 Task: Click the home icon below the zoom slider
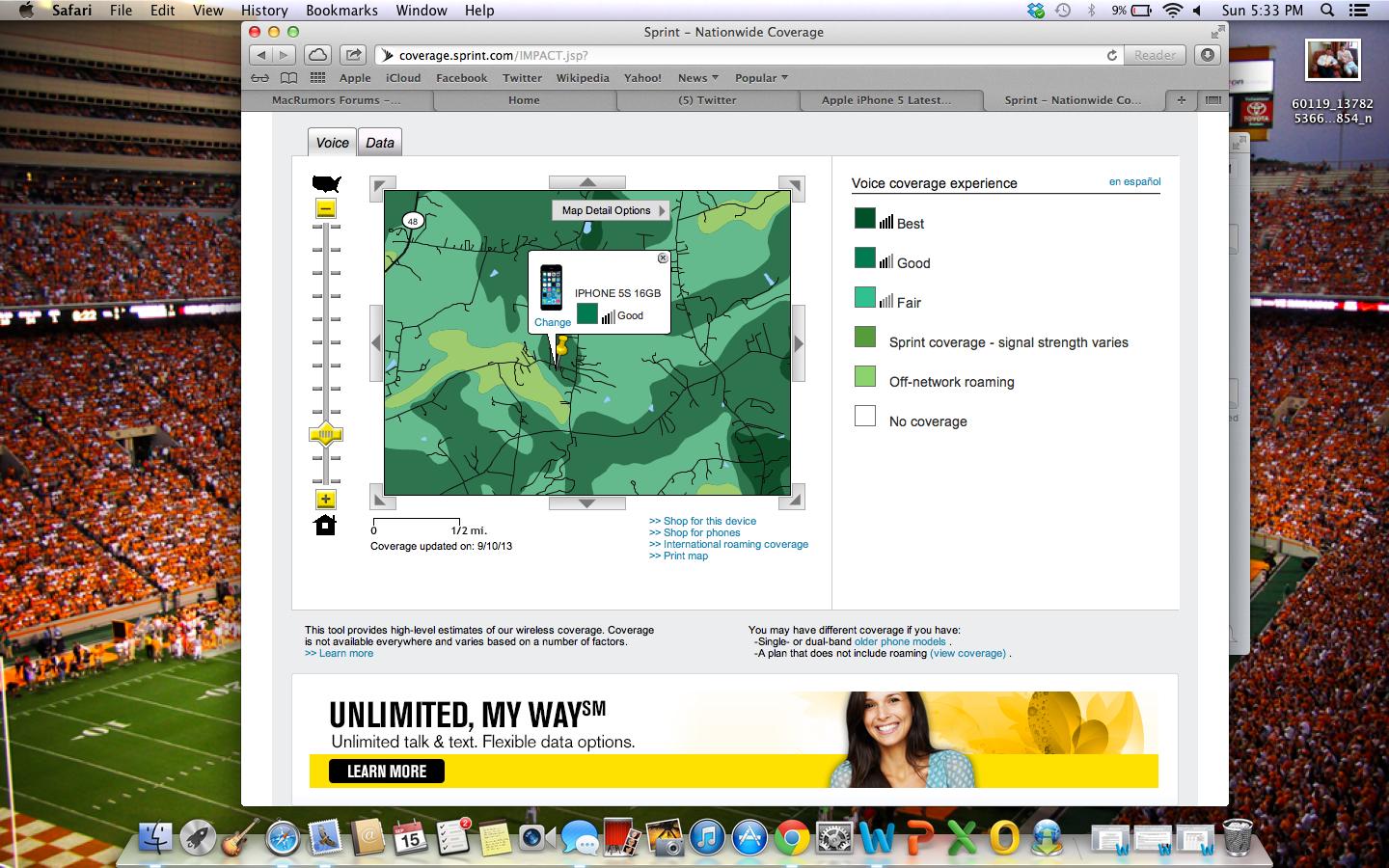(325, 525)
